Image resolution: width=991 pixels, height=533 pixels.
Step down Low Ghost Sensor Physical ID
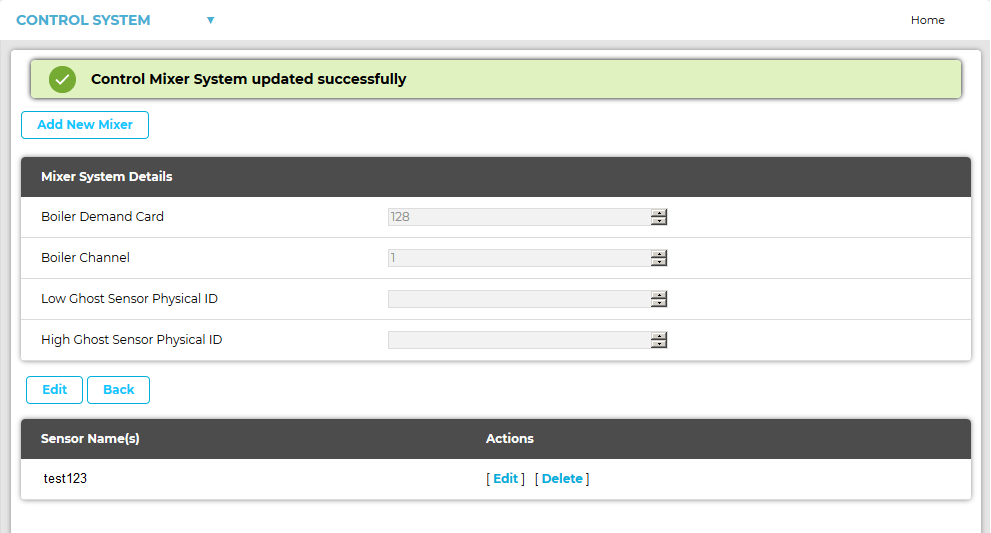(x=659, y=303)
